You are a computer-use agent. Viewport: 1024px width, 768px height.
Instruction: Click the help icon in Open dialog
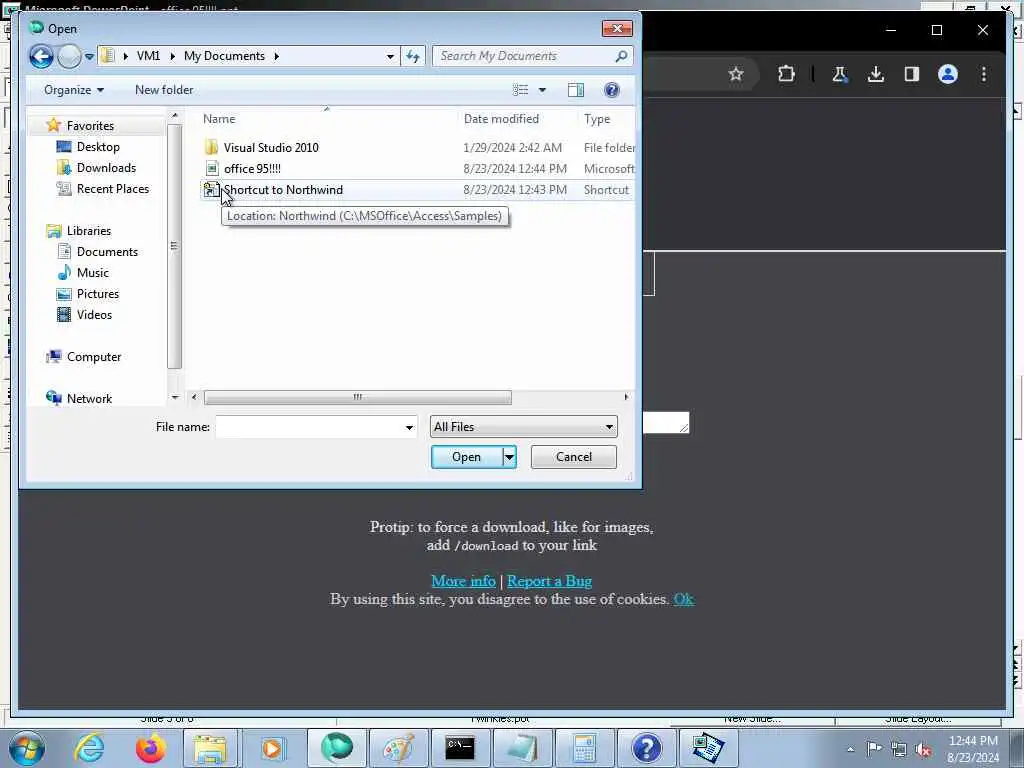coord(612,90)
